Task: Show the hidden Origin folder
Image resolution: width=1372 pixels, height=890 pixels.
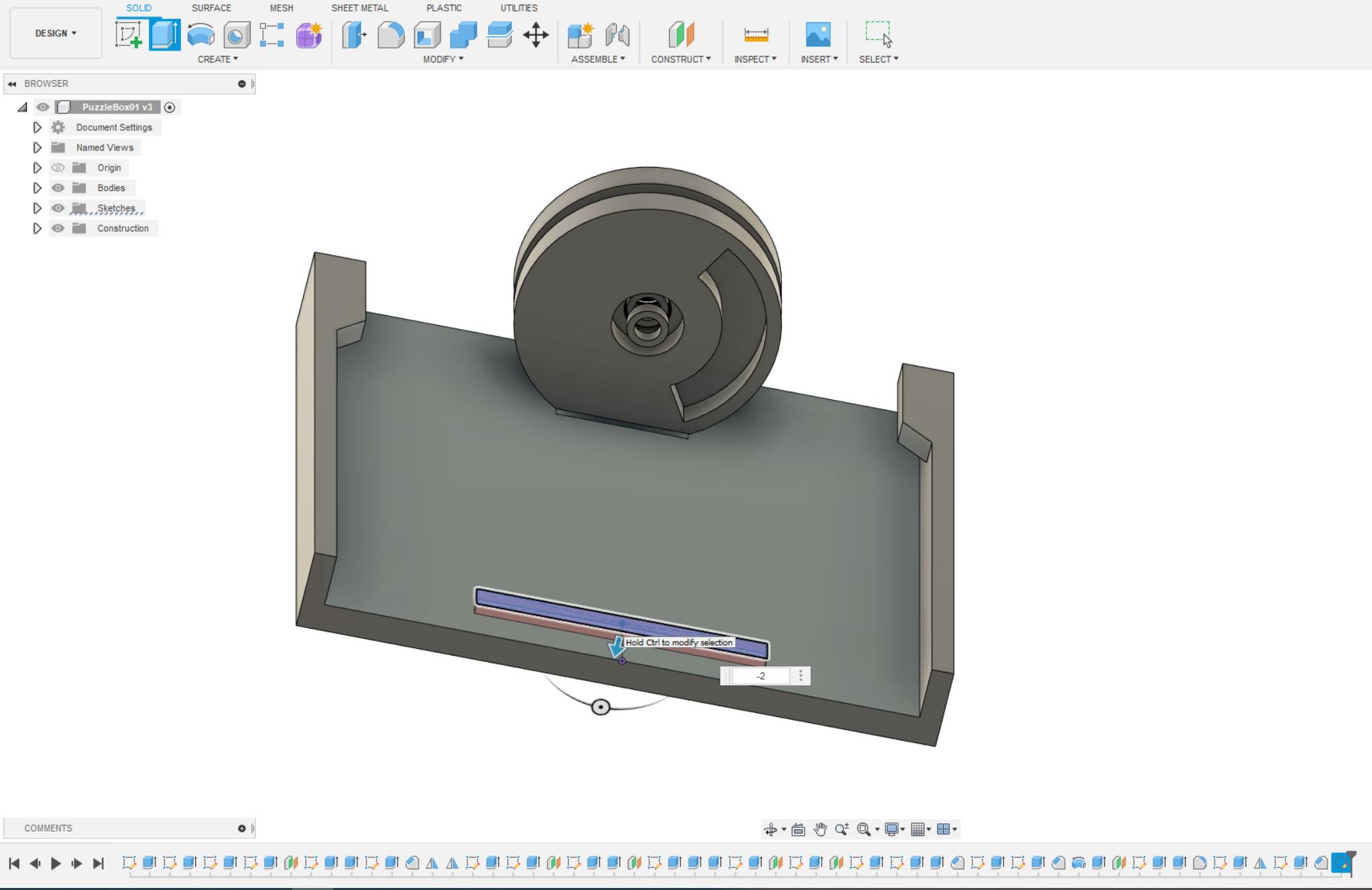Action: tap(58, 168)
